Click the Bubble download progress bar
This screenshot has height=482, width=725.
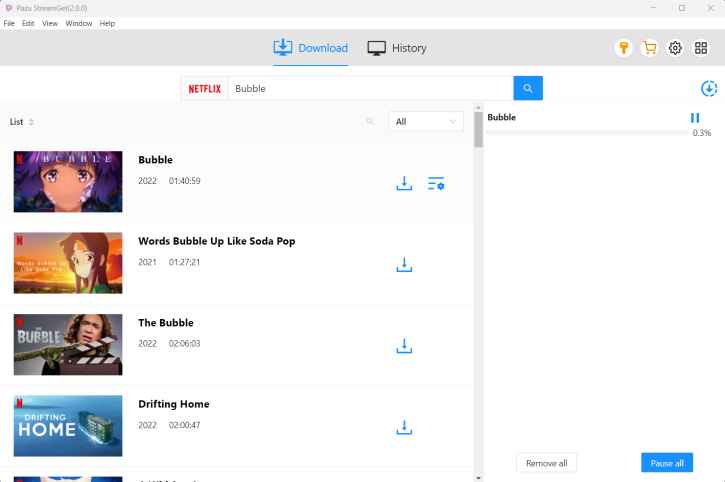pyautogui.click(x=587, y=132)
